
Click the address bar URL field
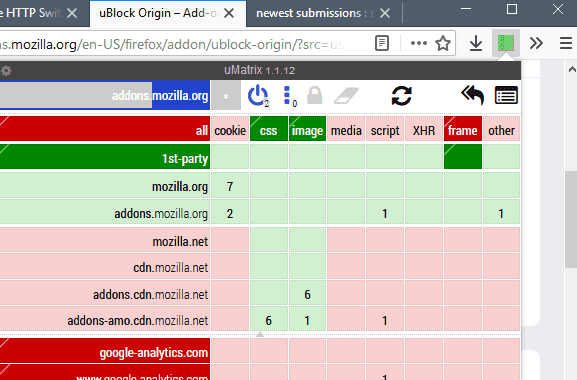tap(184, 44)
